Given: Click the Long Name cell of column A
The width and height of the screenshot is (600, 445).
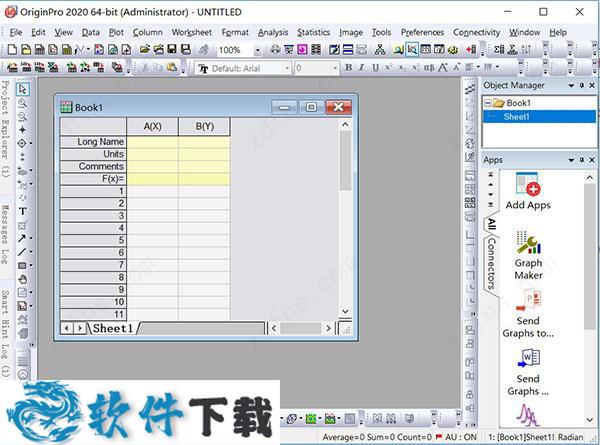Looking at the screenshot, I should point(152,142).
